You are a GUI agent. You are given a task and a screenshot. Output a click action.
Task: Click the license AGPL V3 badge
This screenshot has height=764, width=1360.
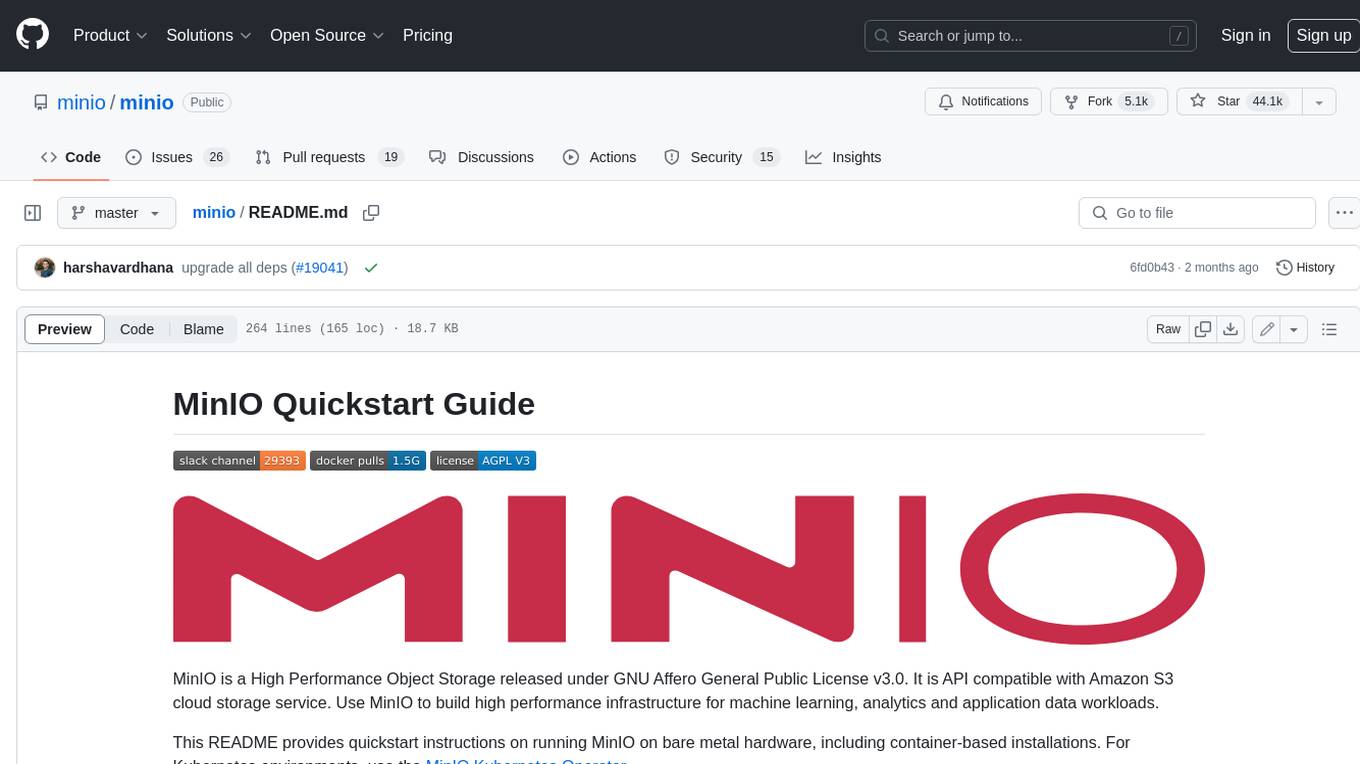[x=483, y=460]
